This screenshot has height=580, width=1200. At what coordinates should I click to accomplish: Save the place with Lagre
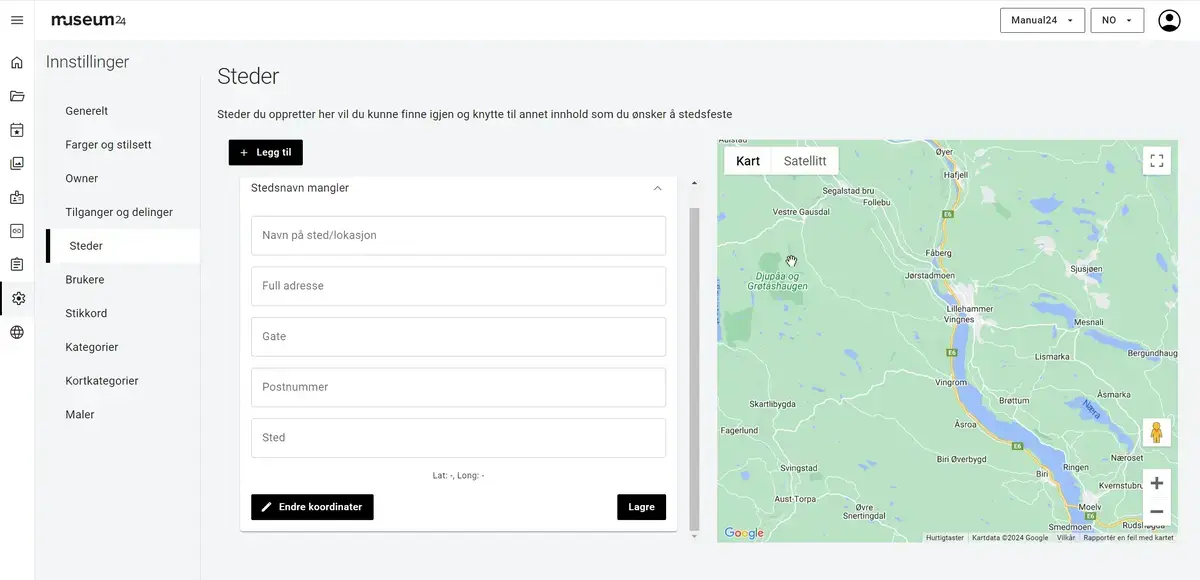coord(641,507)
